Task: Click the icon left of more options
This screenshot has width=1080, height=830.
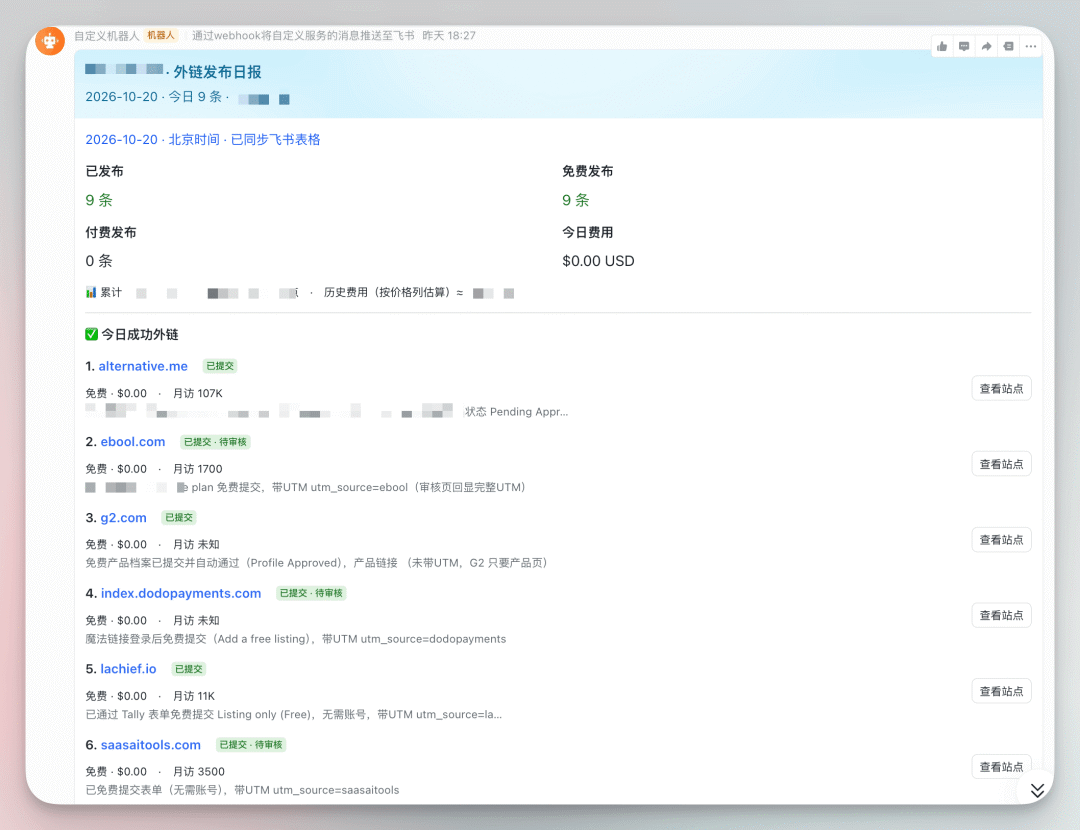Action: click(x=1008, y=46)
